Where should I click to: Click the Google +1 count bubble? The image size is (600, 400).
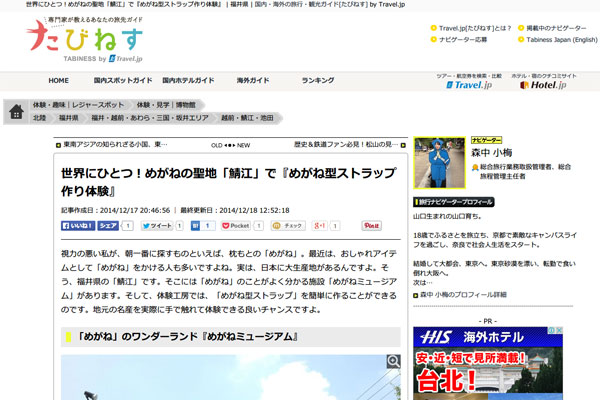coord(335,226)
